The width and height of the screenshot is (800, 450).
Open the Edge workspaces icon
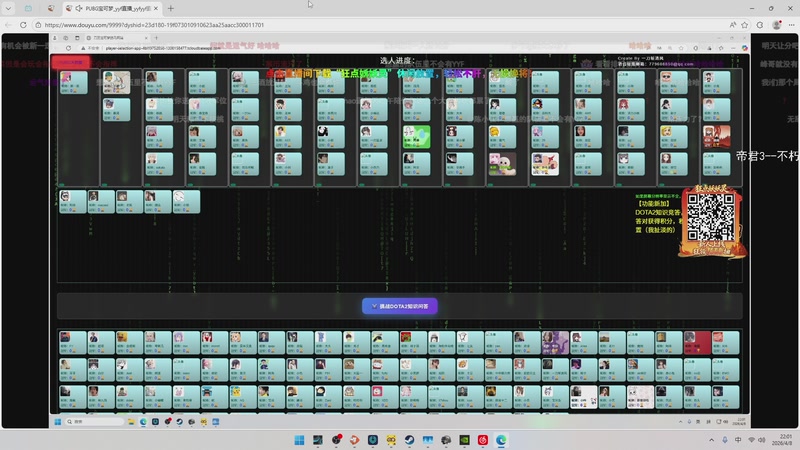click(28, 9)
